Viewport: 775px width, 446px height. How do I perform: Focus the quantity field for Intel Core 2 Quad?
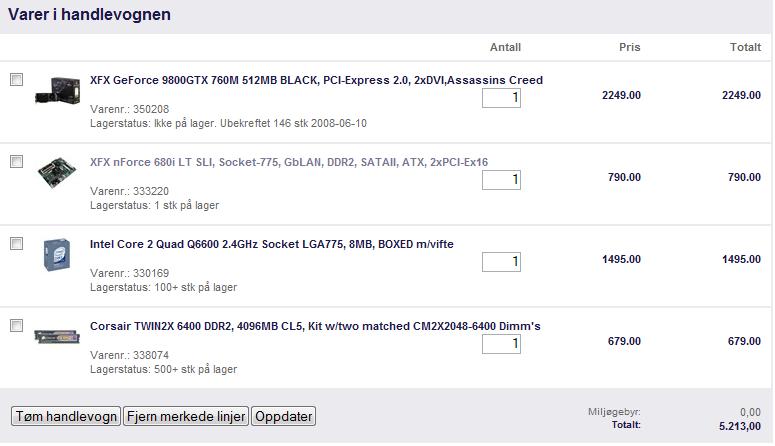point(501,262)
